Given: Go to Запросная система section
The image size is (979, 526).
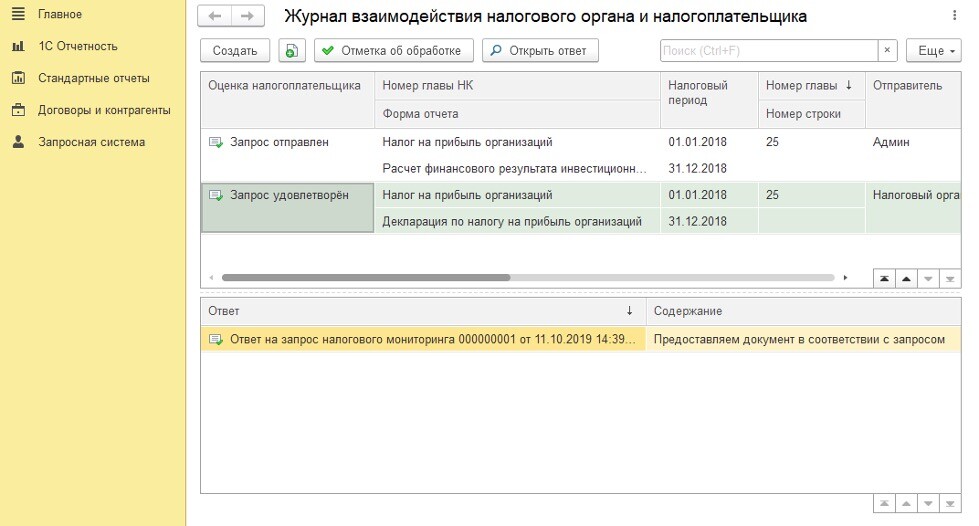Looking at the screenshot, I should [91, 142].
